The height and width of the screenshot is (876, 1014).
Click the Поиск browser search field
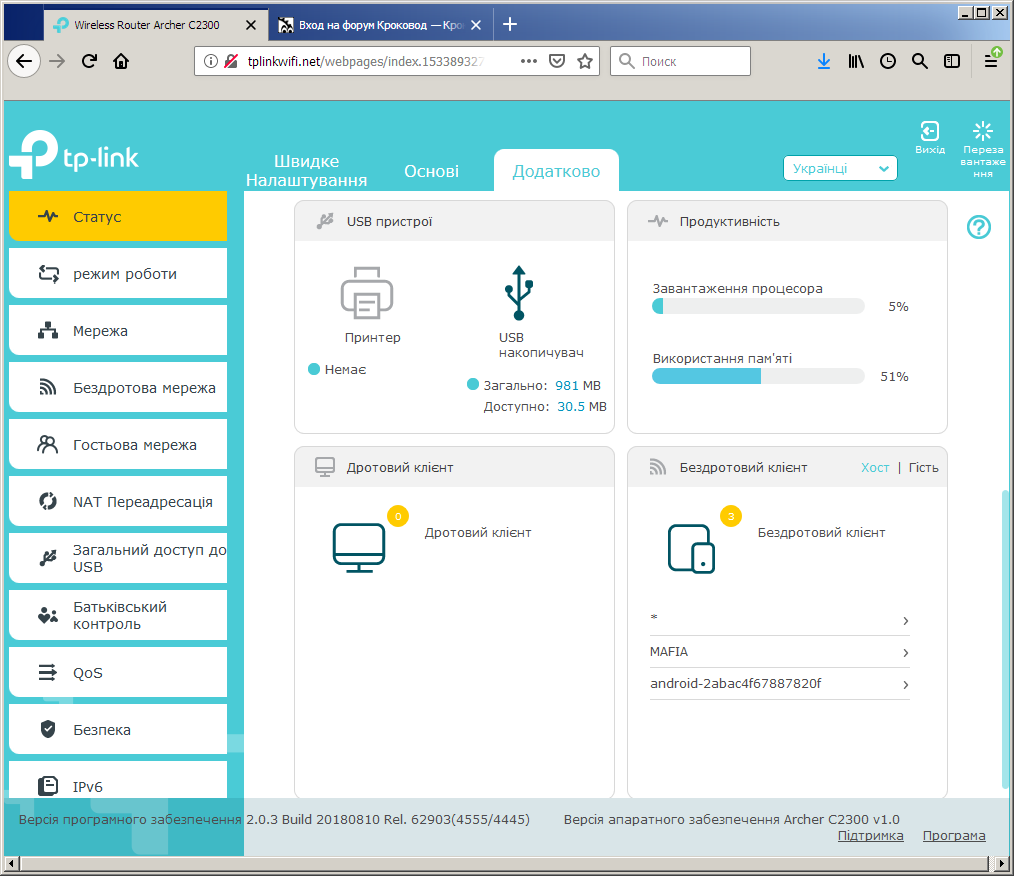click(x=680, y=61)
